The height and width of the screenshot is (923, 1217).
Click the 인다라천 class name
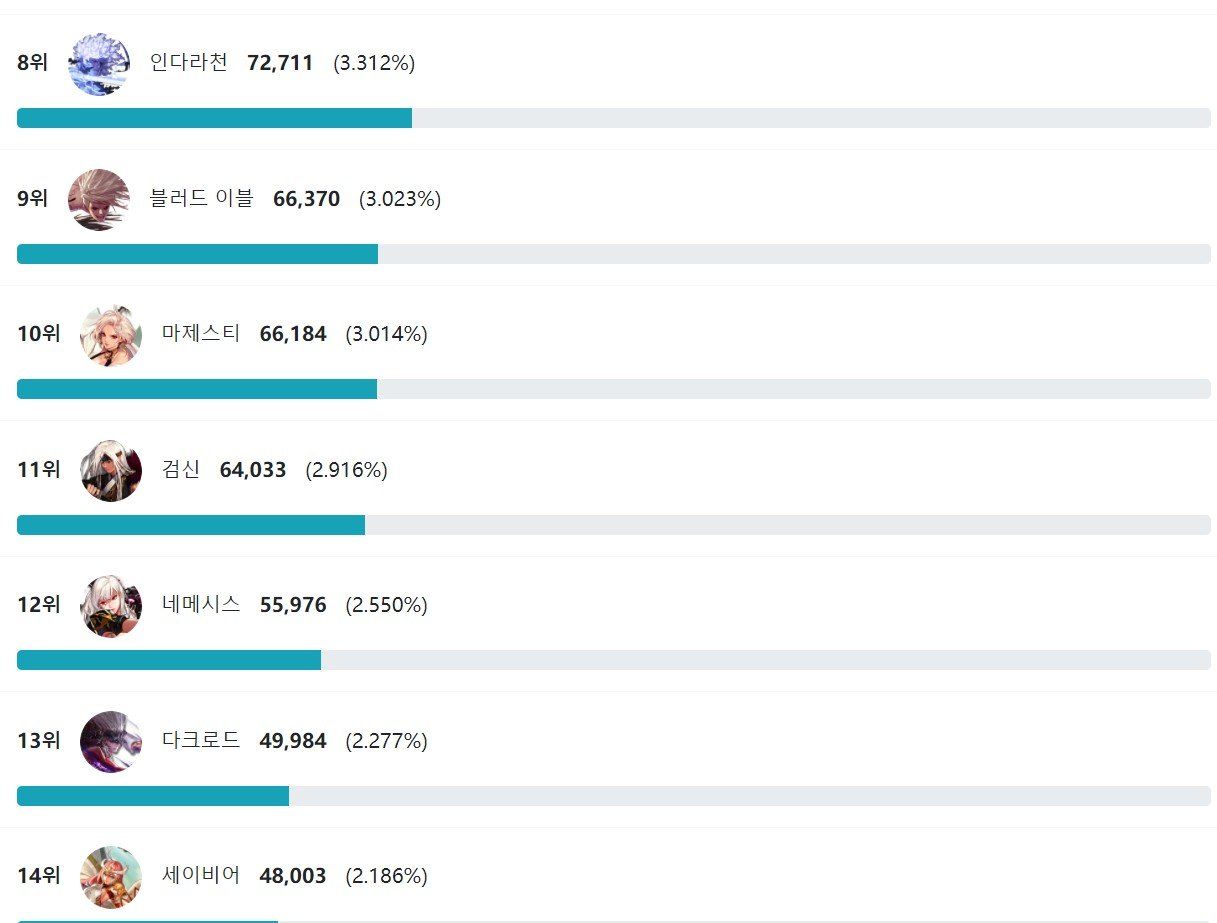189,63
